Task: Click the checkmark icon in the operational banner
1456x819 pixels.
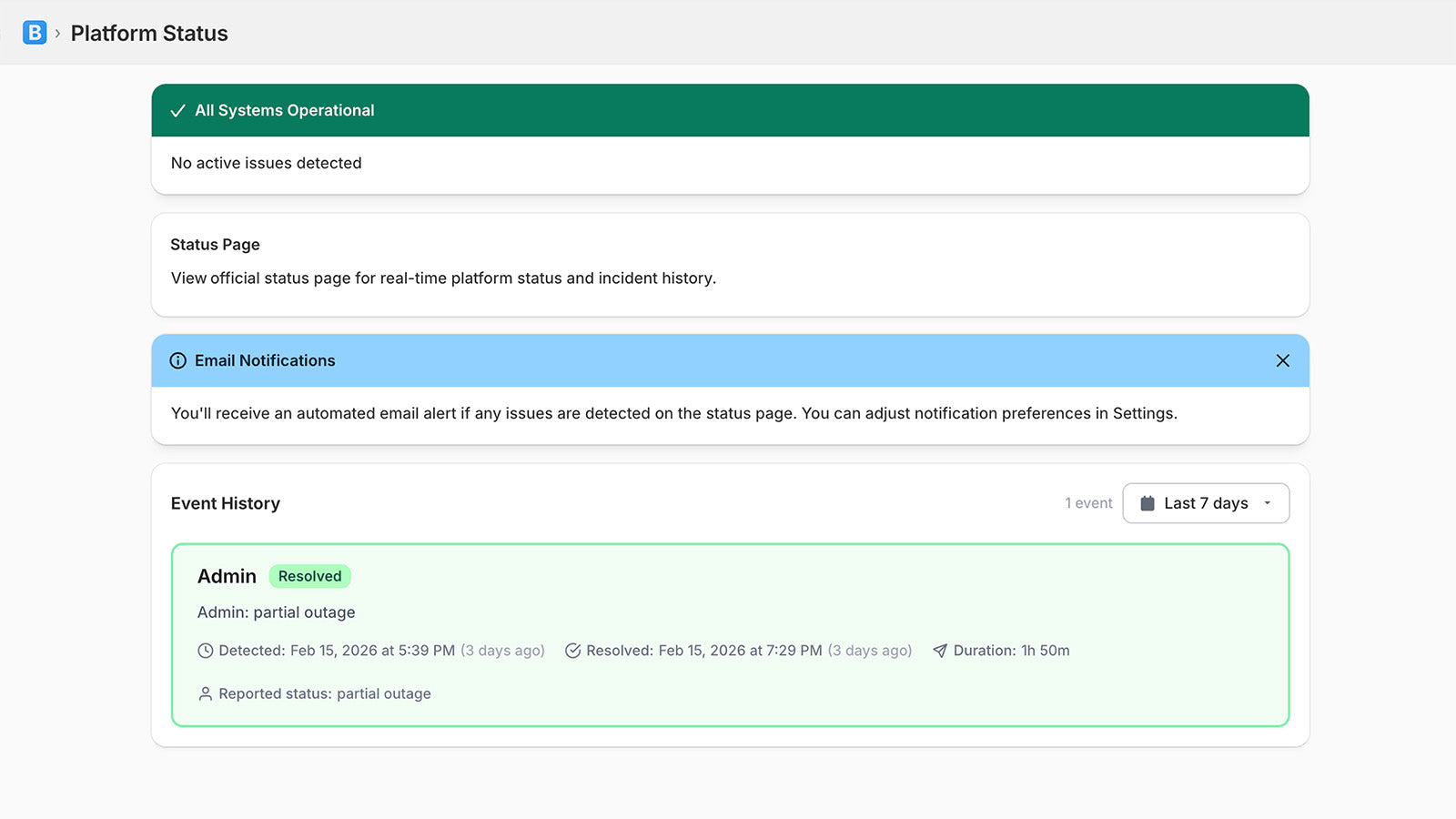Action: 178,111
